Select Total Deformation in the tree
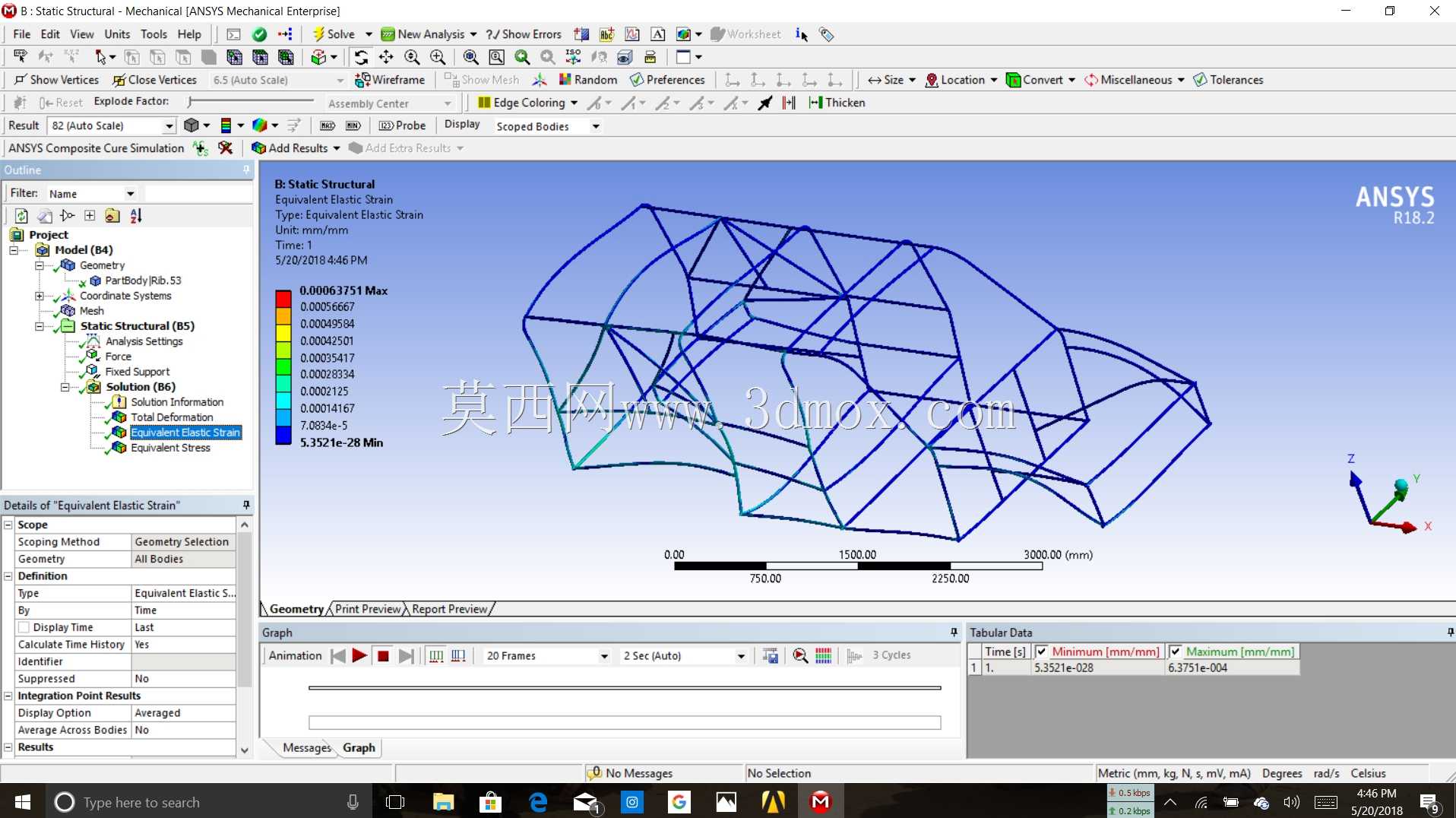The height and width of the screenshot is (818, 1456). click(x=172, y=417)
